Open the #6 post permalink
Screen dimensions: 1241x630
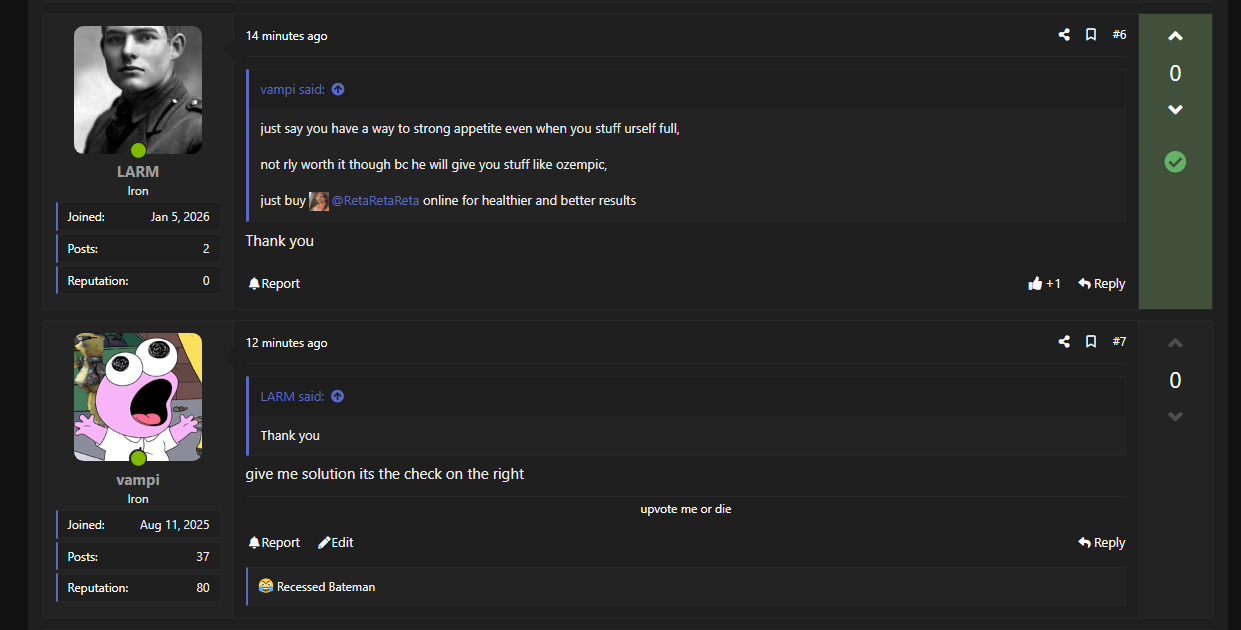coord(1119,35)
